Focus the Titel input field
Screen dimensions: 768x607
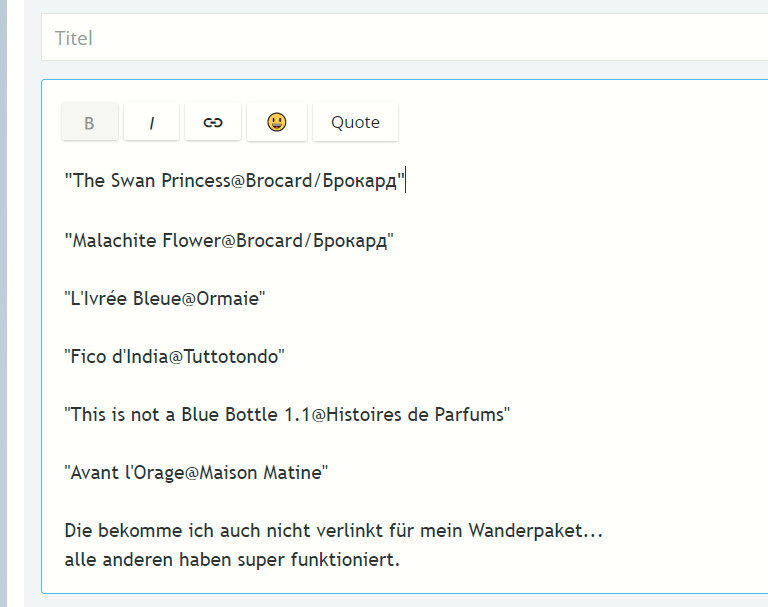(405, 38)
